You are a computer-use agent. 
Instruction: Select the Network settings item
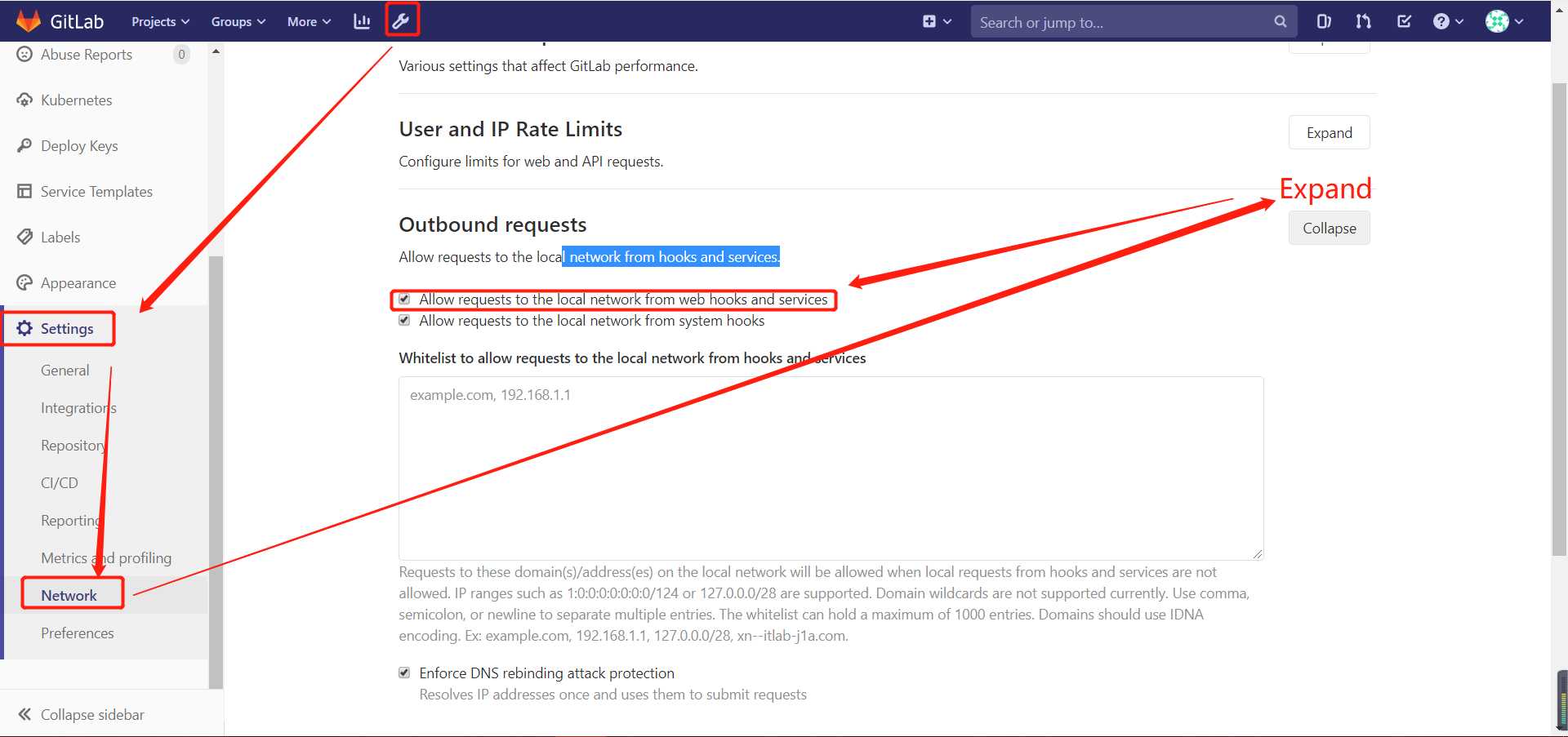pos(69,595)
